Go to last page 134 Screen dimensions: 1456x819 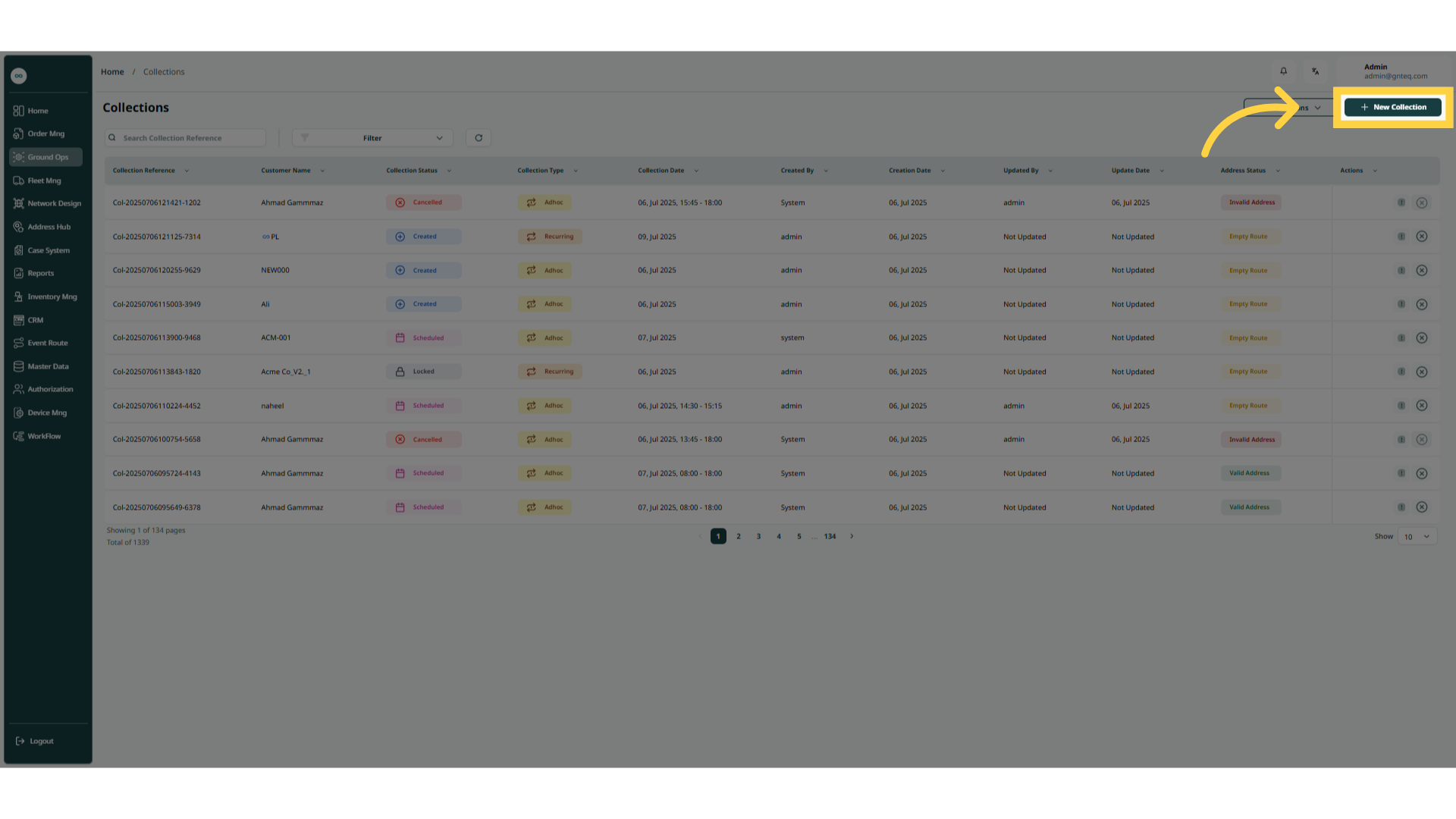[830, 536]
